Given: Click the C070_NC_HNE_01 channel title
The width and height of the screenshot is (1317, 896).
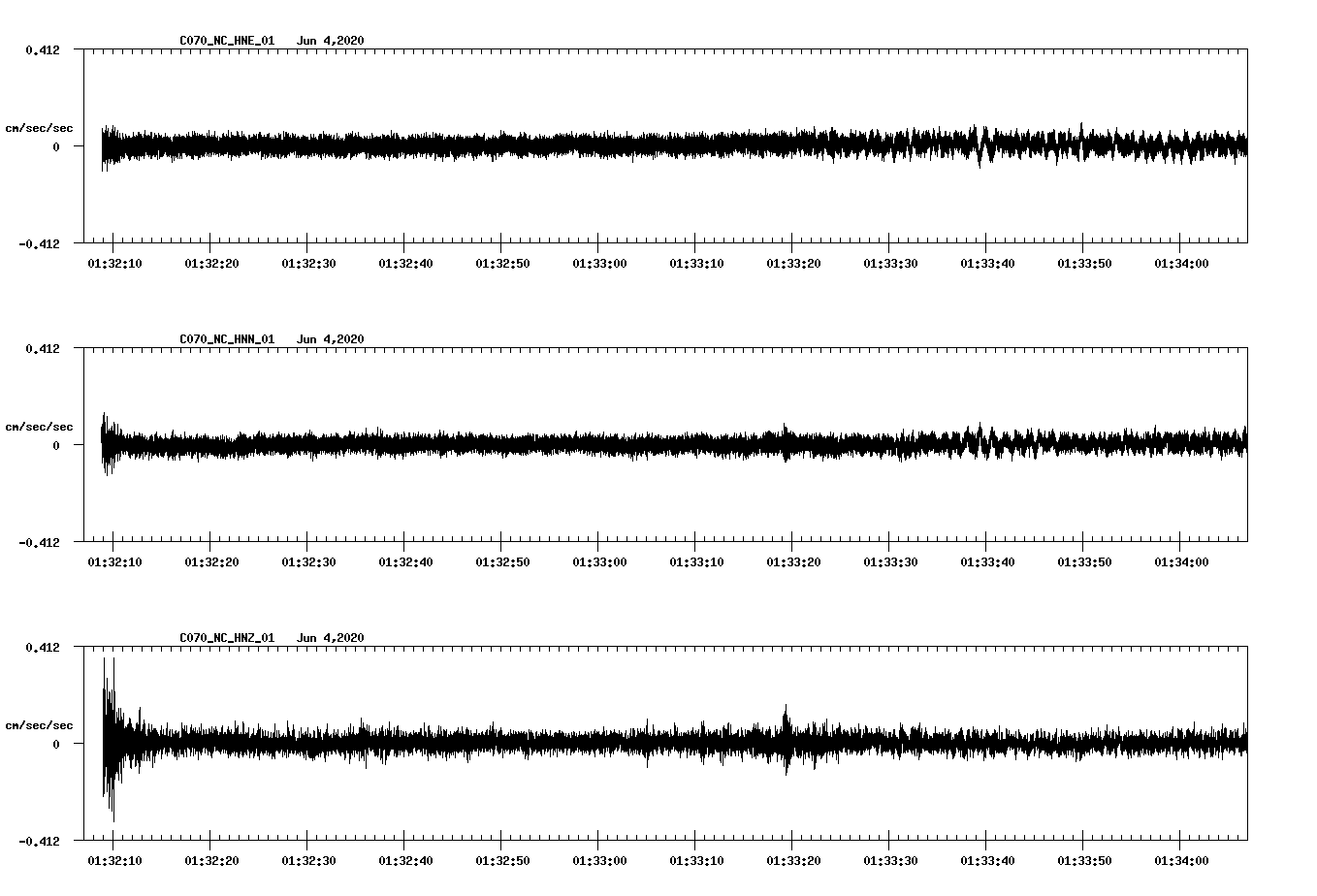Looking at the screenshot, I should (227, 41).
